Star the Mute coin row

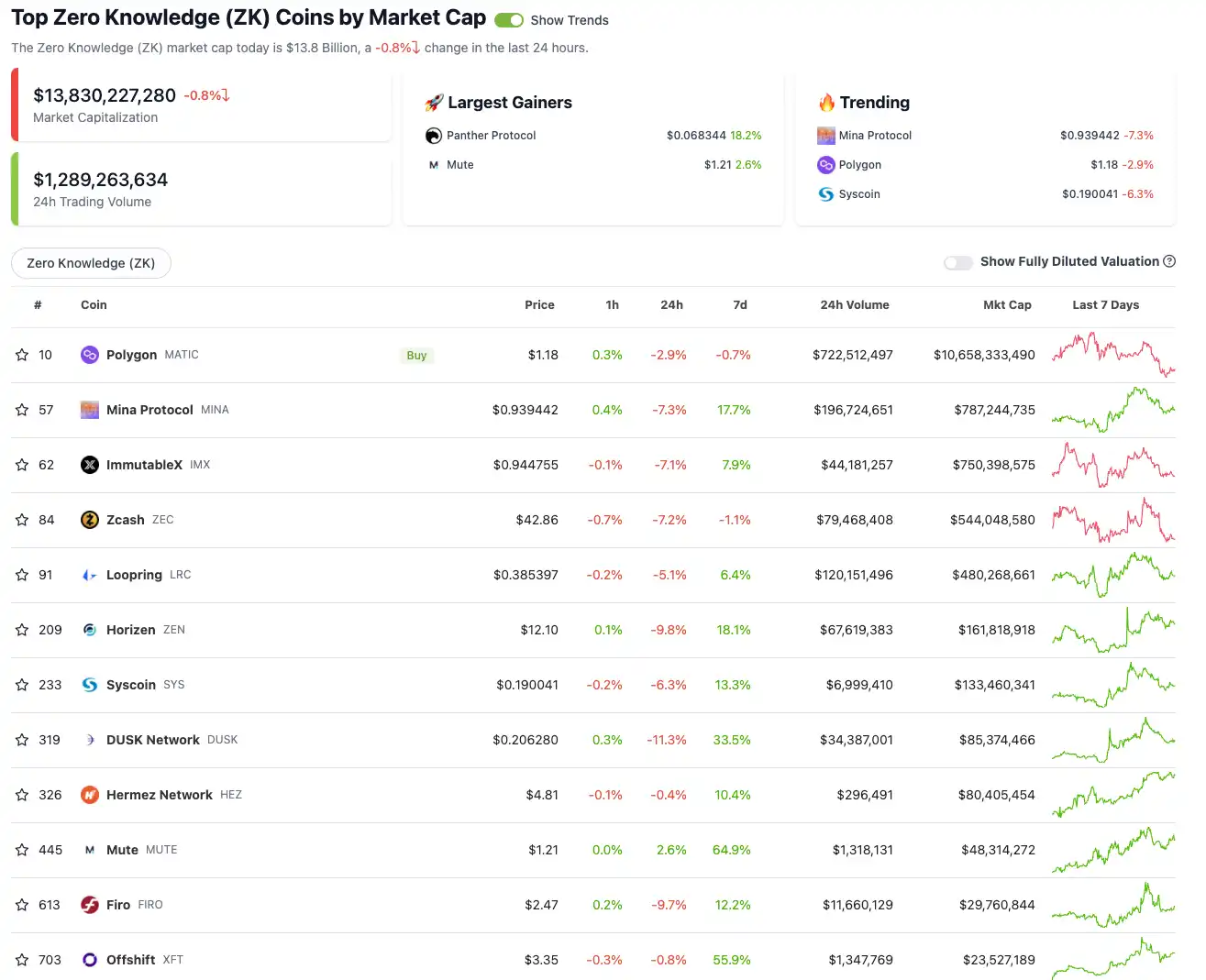point(22,850)
